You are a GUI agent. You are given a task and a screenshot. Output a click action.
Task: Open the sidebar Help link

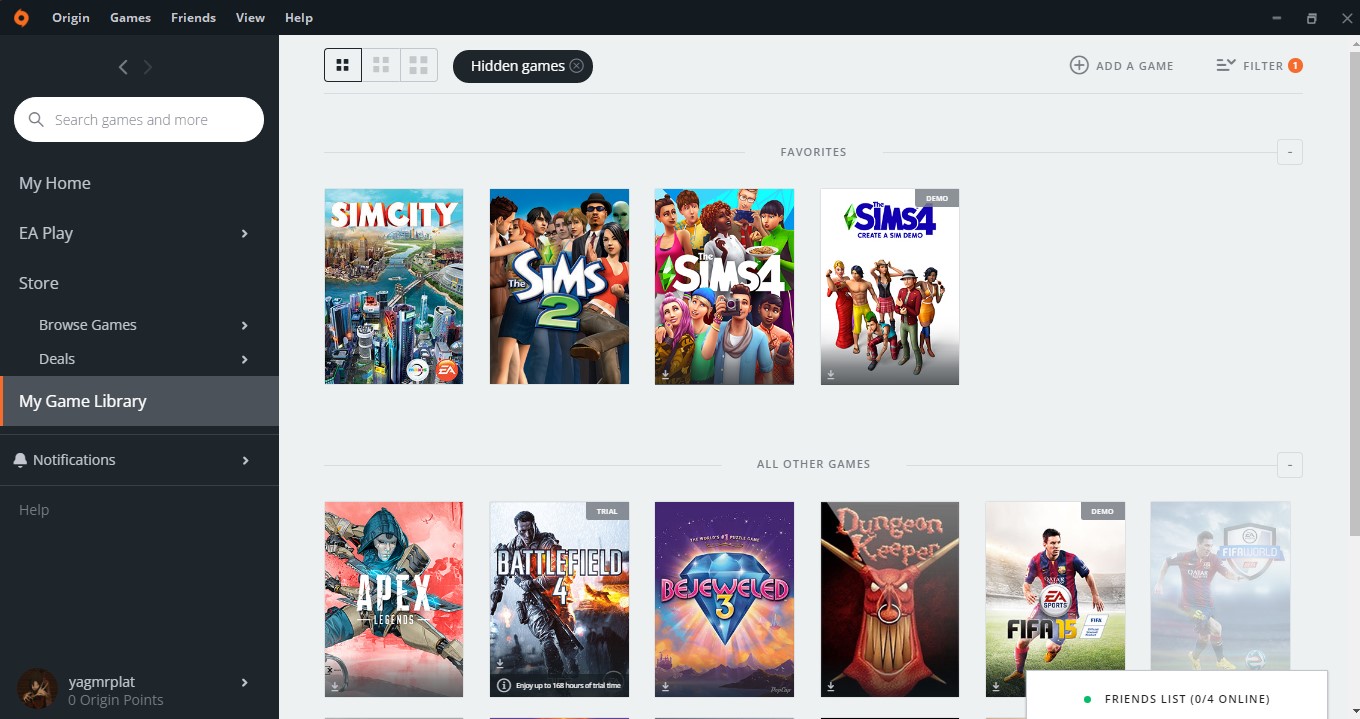(x=34, y=510)
